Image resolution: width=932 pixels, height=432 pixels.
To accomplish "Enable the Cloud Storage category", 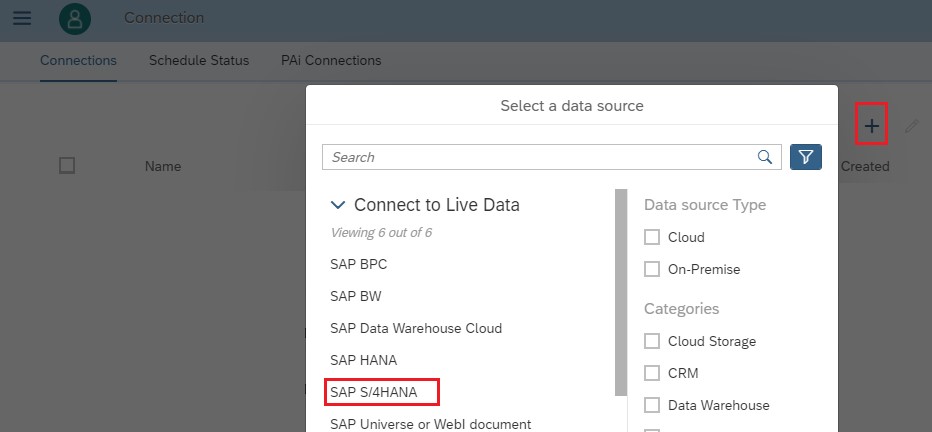I will click(x=652, y=341).
